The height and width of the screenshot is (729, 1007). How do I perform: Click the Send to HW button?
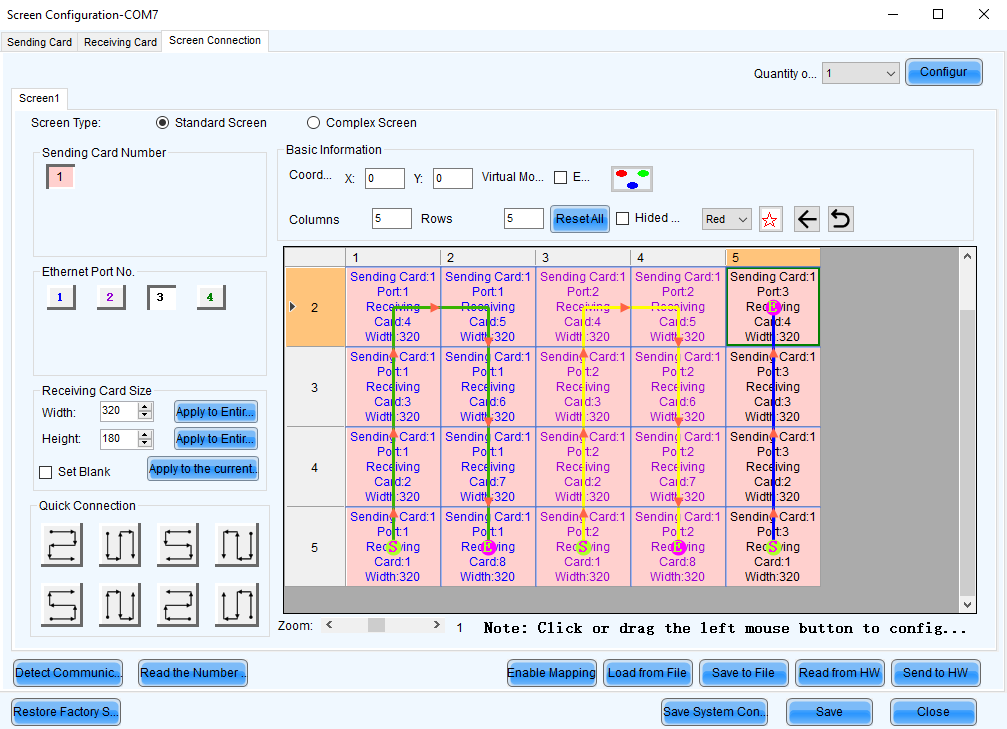click(936, 673)
